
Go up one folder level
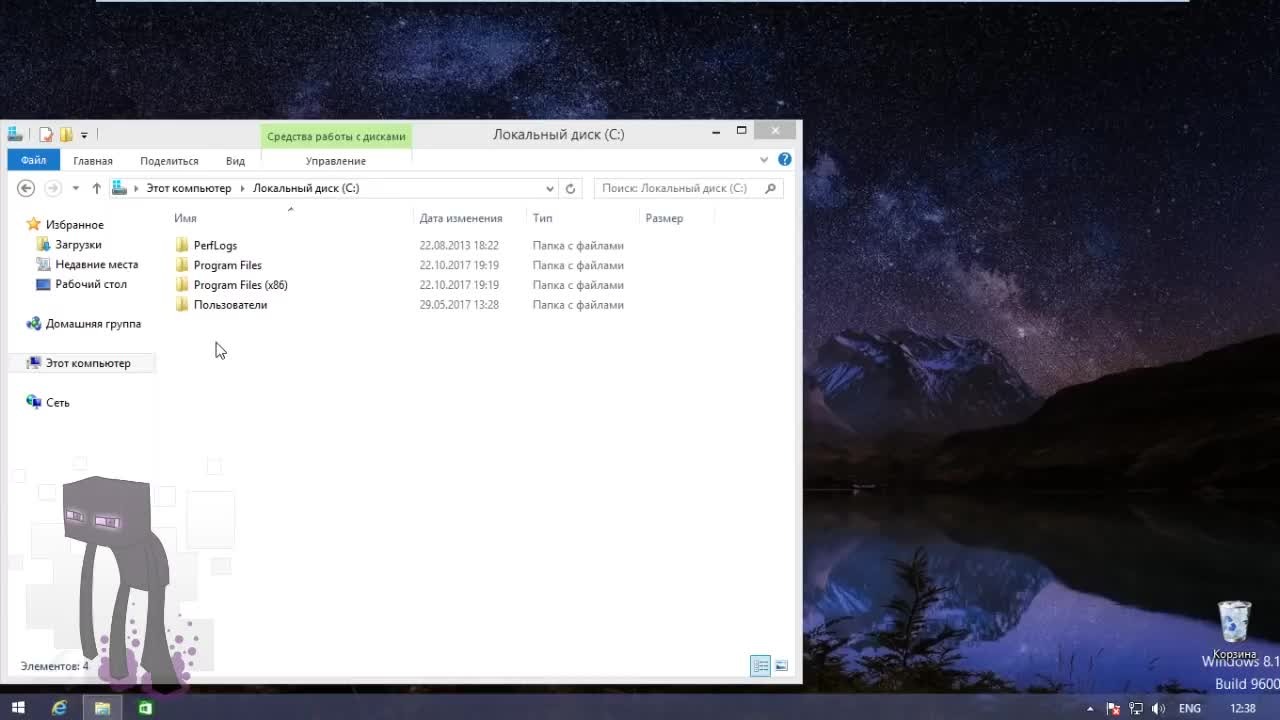tap(96, 188)
